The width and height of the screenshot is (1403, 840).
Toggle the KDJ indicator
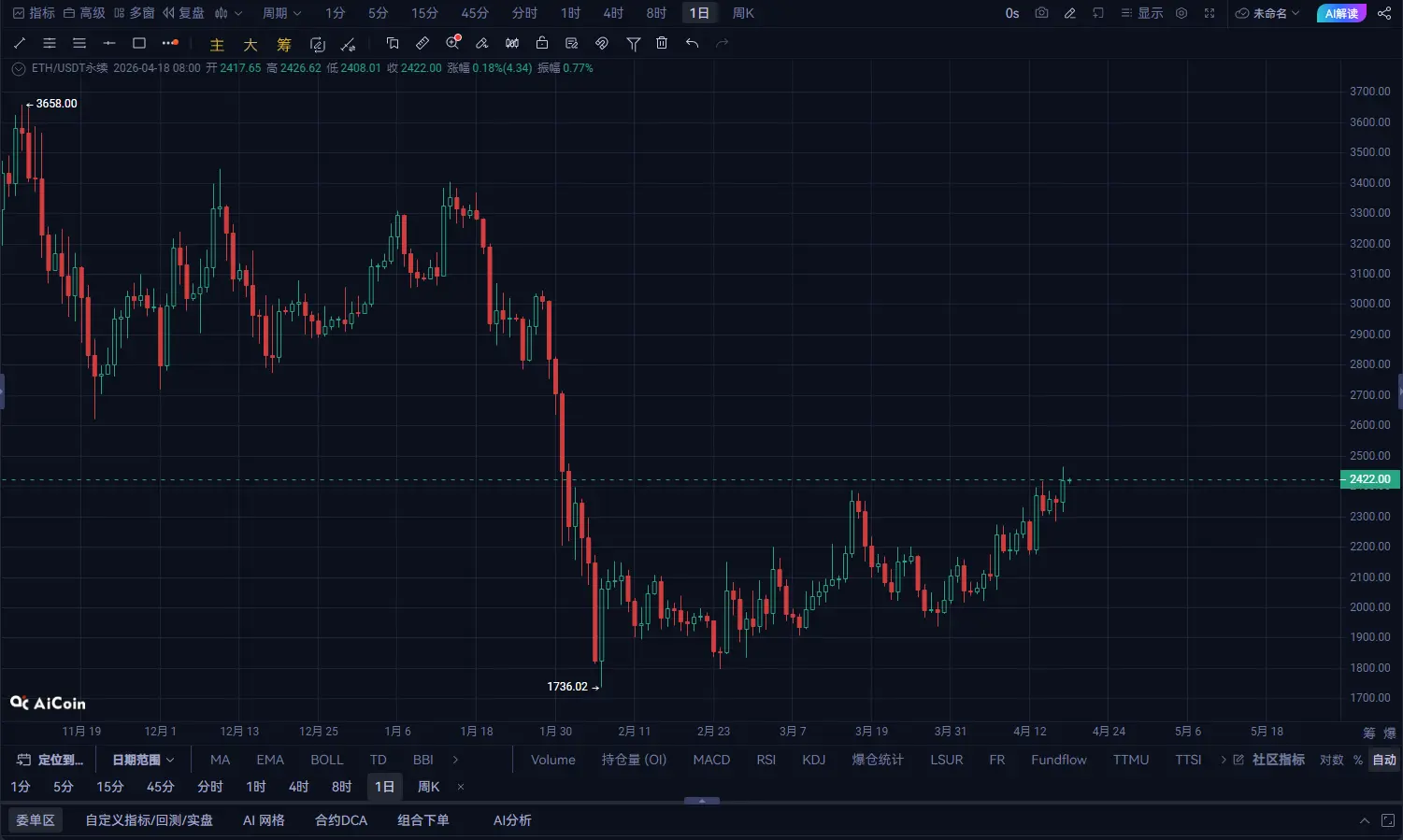pyautogui.click(x=814, y=760)
